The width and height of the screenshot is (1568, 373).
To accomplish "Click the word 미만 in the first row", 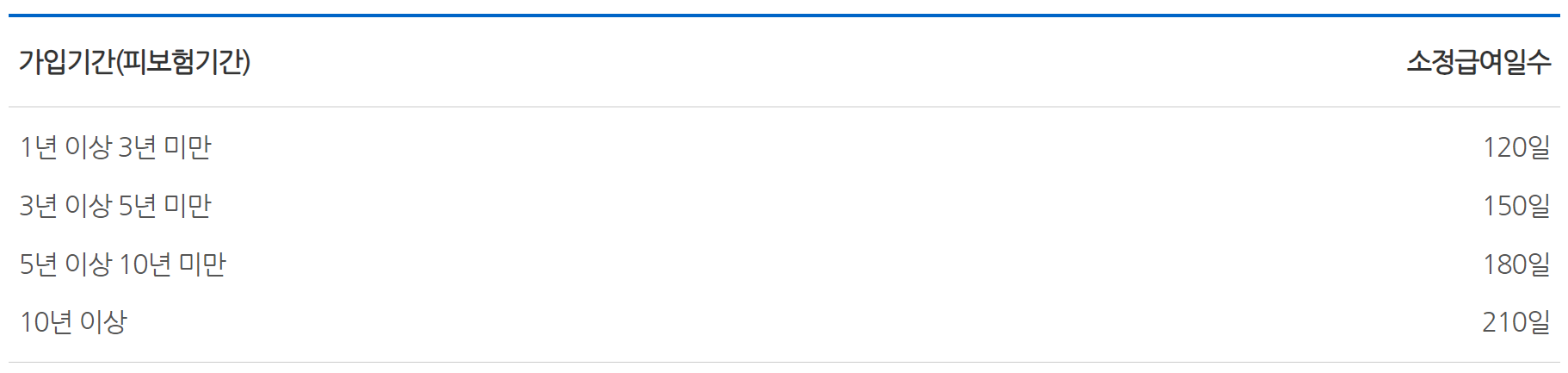I will (188, 147).
